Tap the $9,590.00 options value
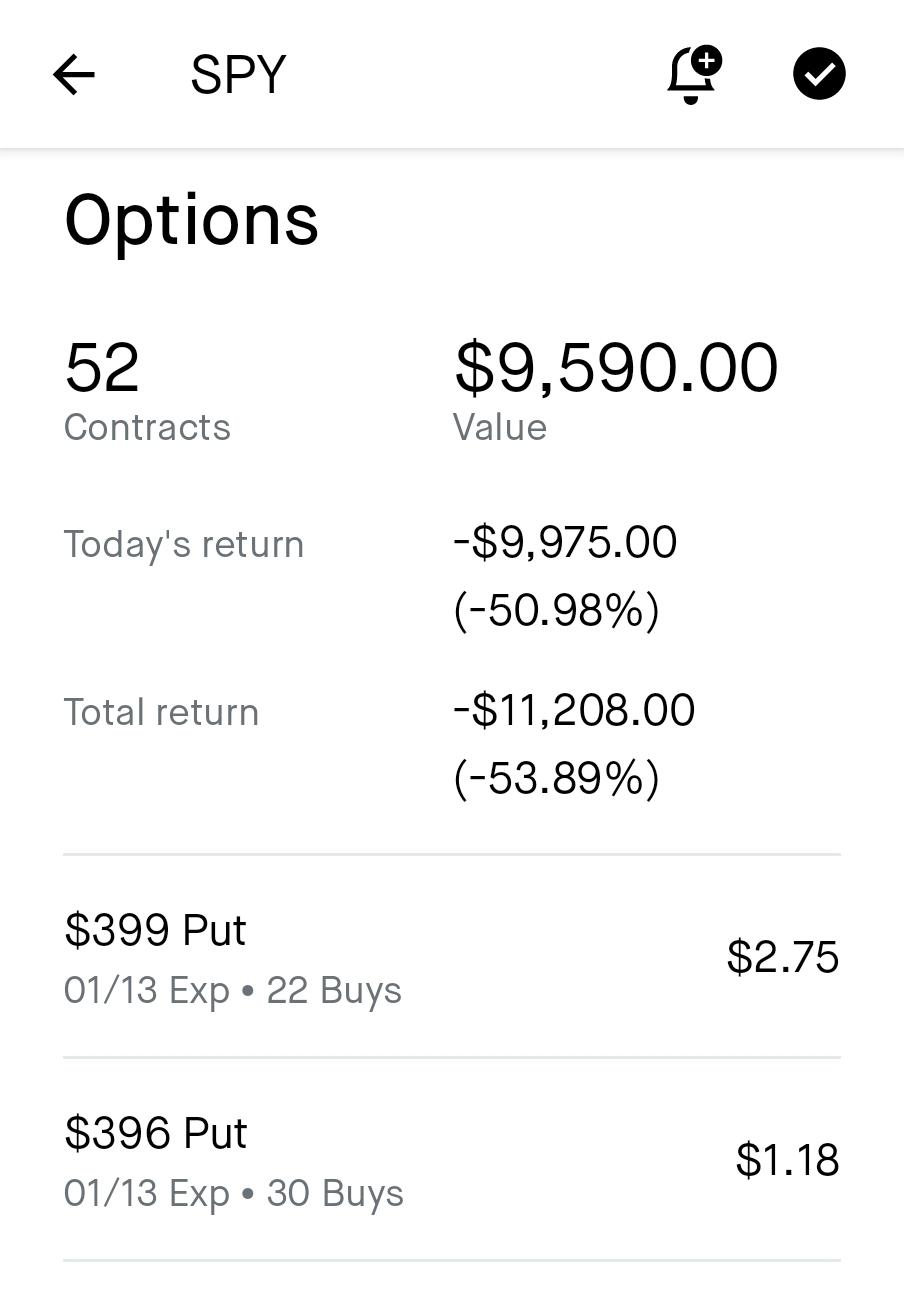 (x=616, y=367)
